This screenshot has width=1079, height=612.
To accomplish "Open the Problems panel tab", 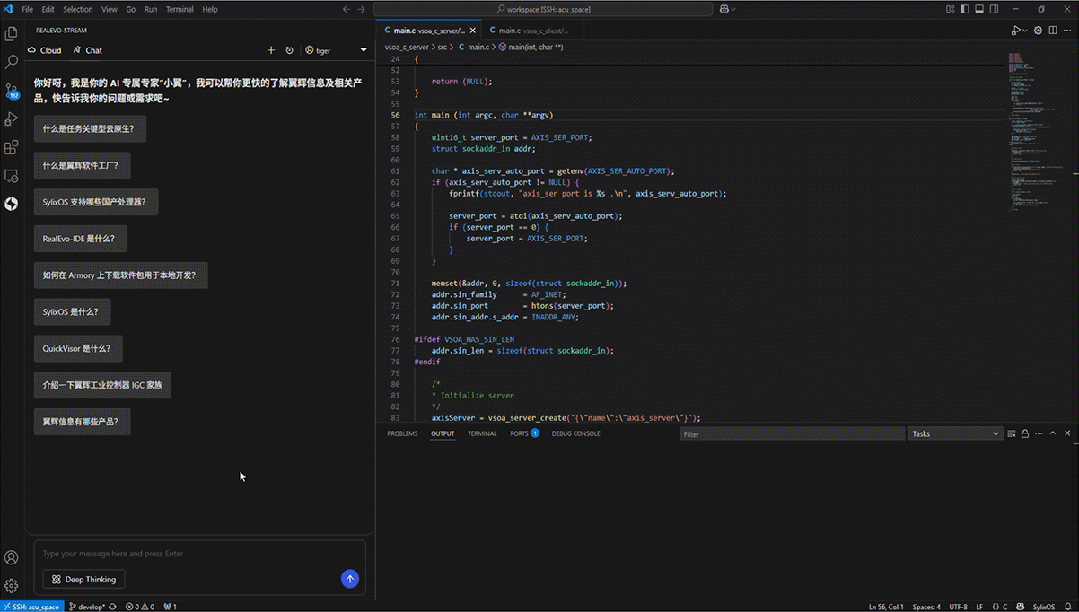I will (402, 434).
